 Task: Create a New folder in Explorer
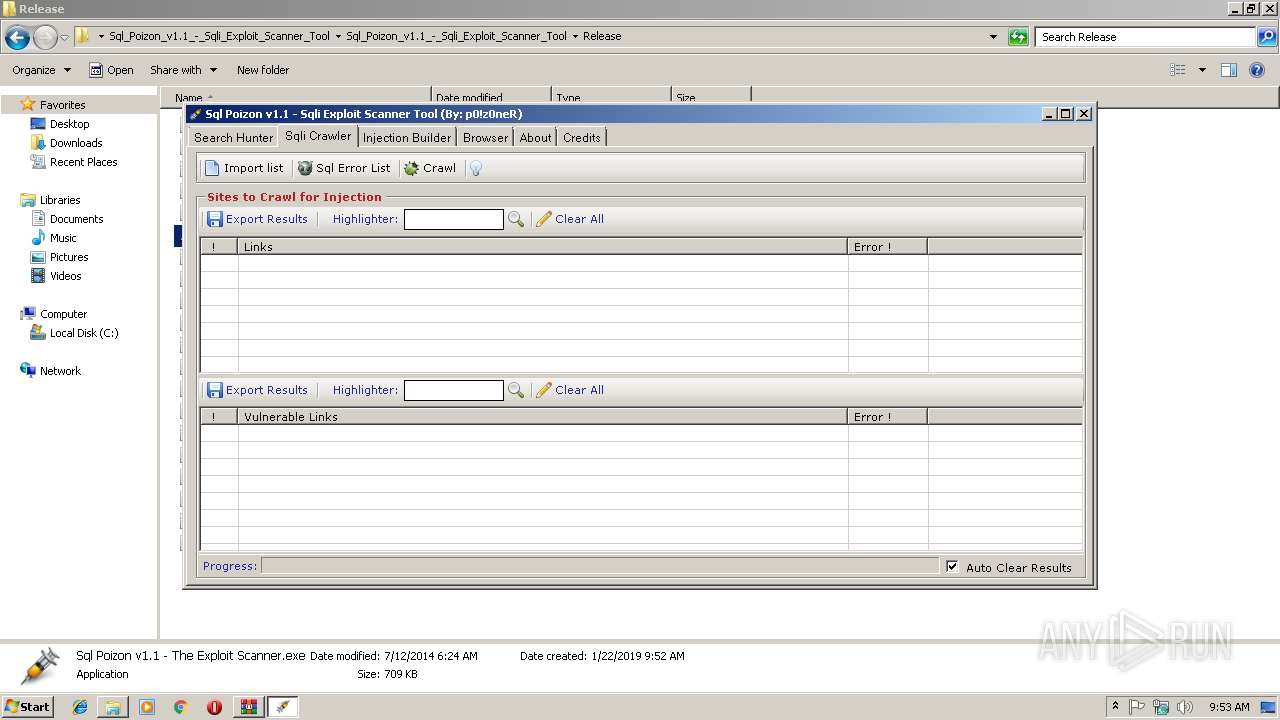(263, 70)
